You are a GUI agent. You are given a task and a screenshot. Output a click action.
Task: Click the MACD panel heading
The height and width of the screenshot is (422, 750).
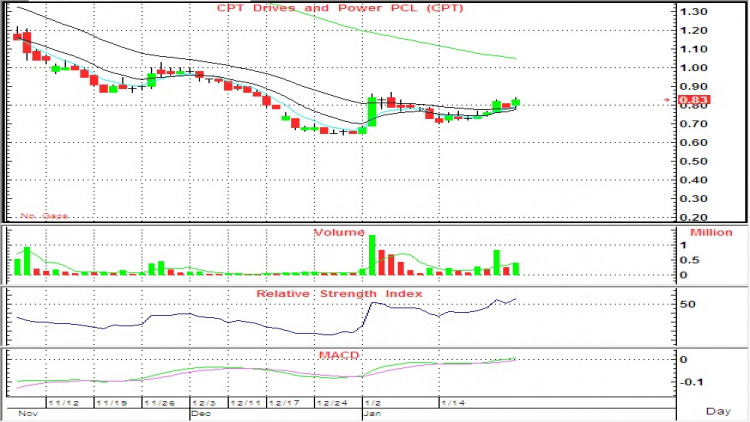[339, 355]
